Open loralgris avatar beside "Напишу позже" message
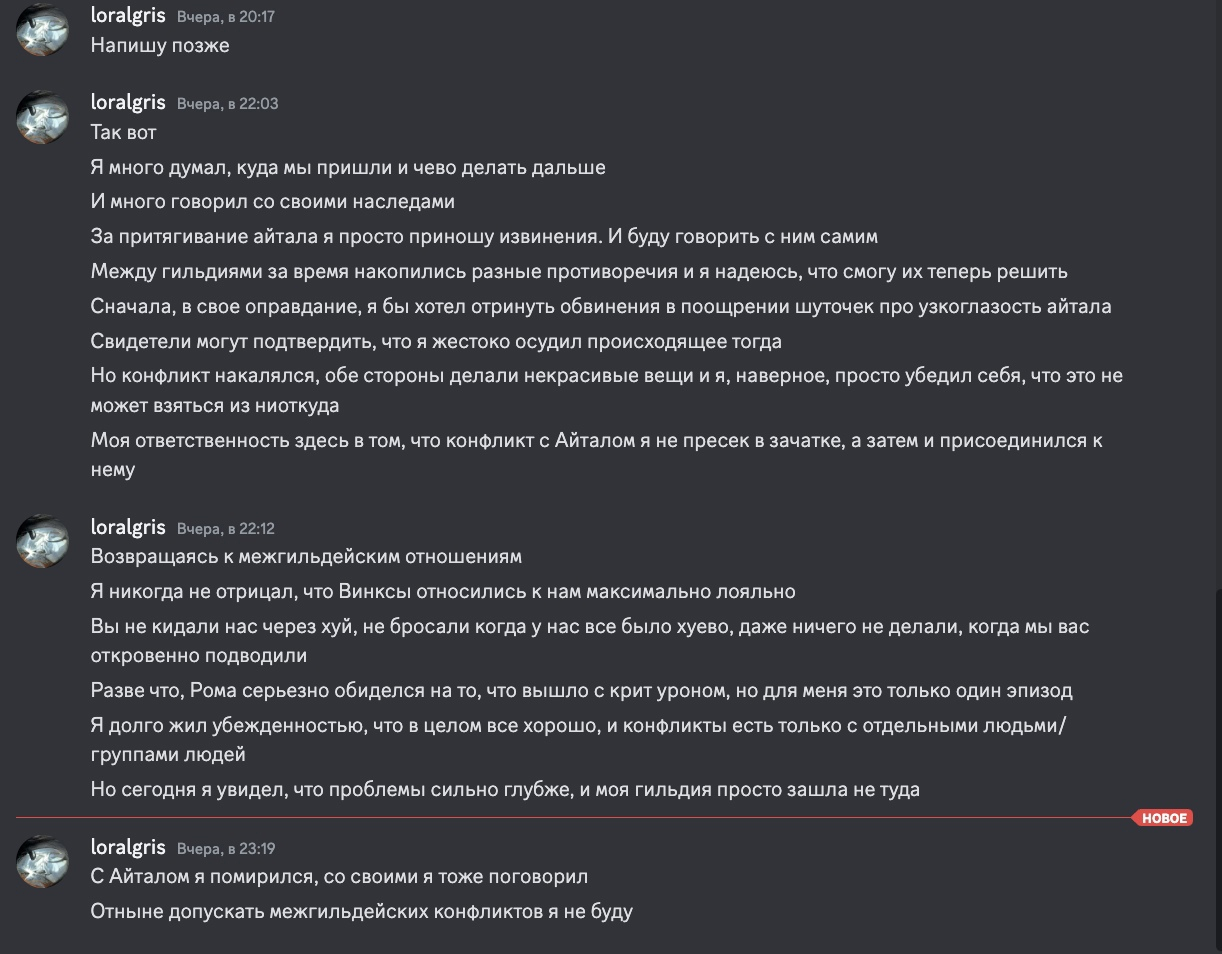The width and height of the screenshot is (1222, 954). click(42, 30)
